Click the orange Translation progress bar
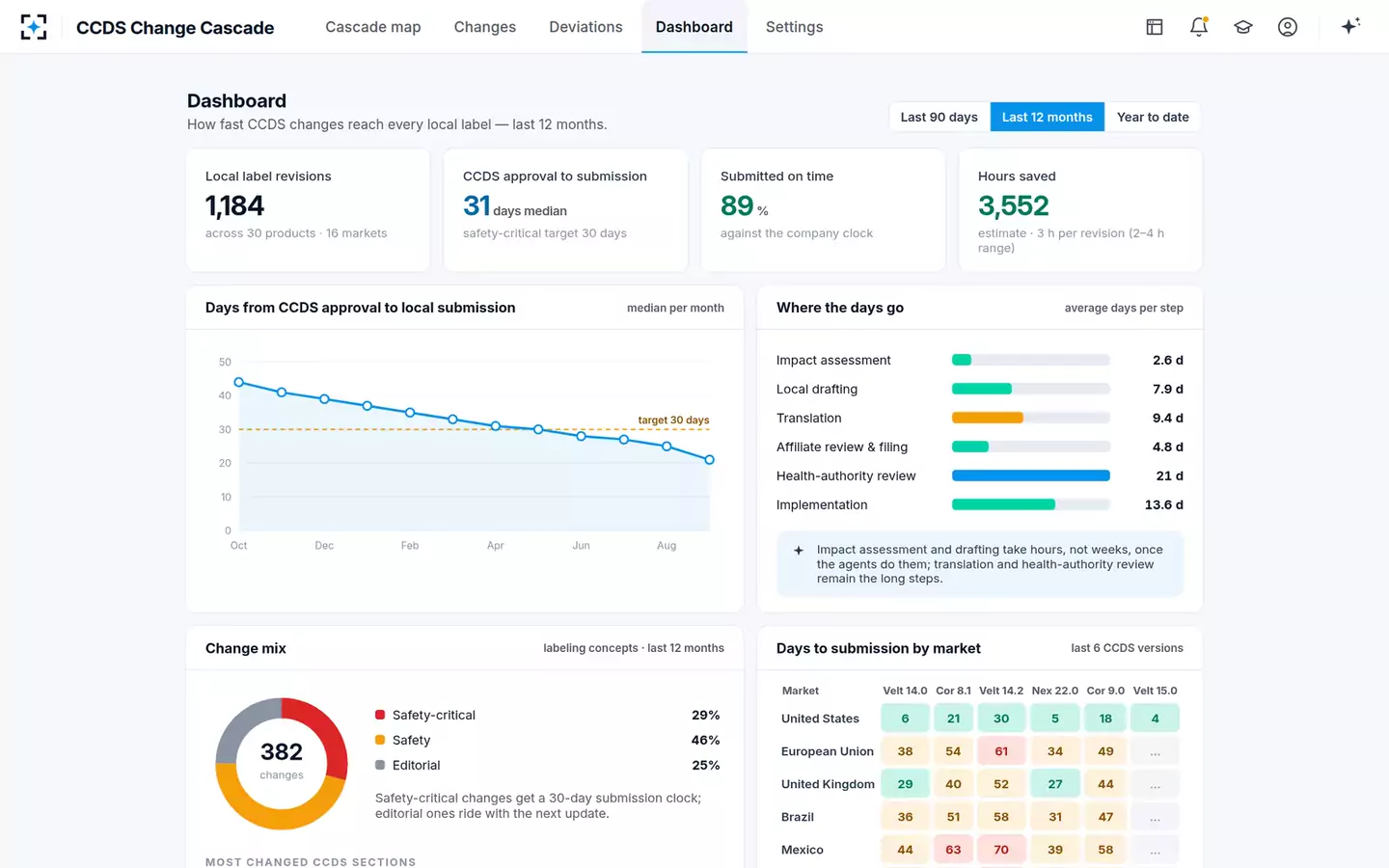The width and height of the screenshot is (1389, 868). pos(988,418)
